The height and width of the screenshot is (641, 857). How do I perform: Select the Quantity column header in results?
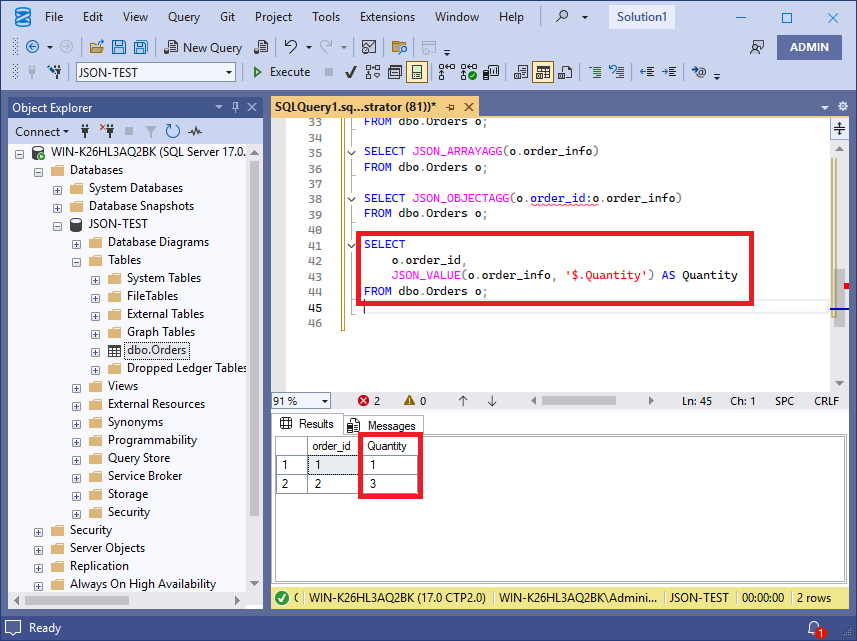pos(388,446)
